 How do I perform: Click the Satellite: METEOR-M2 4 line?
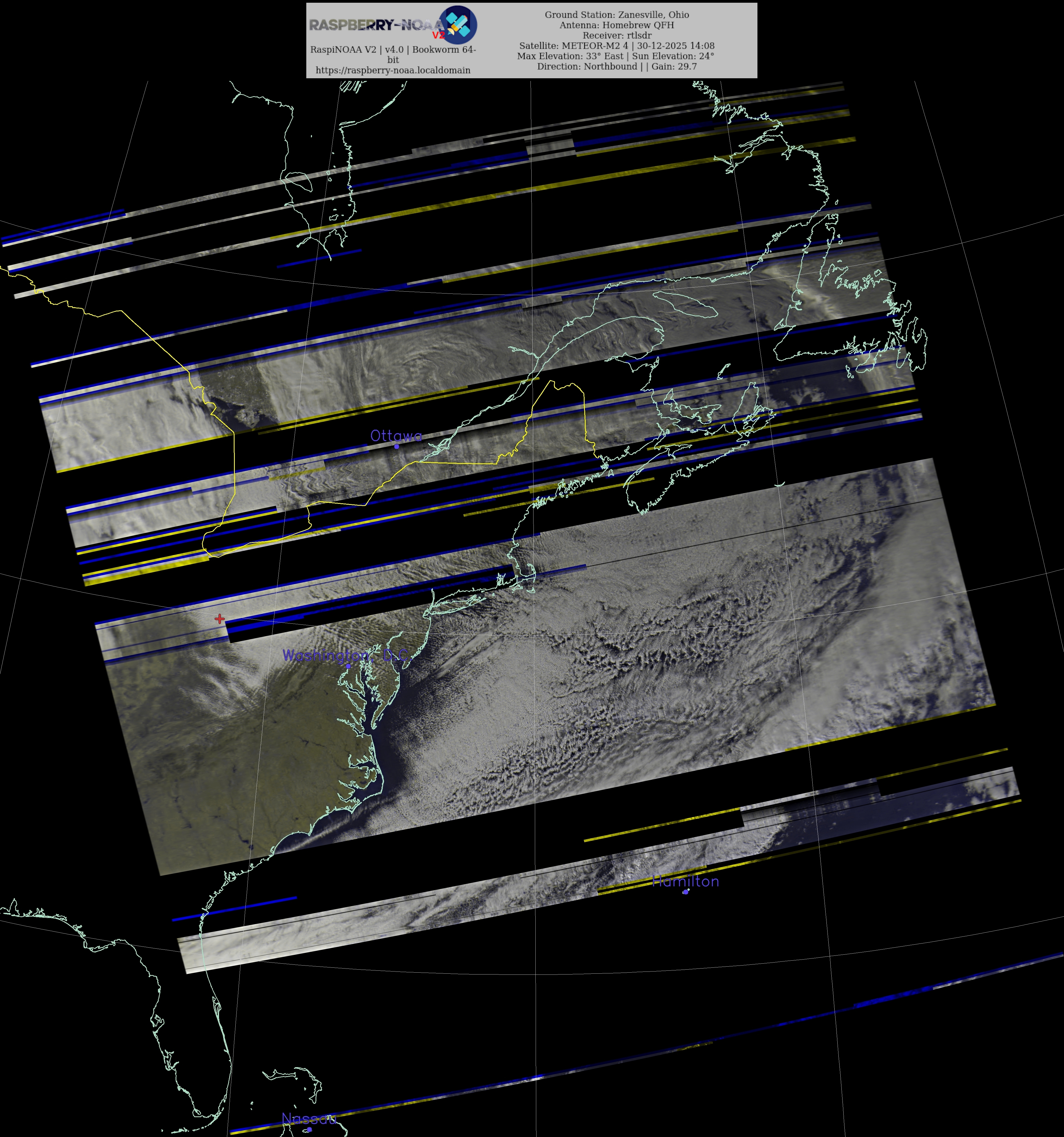pos(617,46)
